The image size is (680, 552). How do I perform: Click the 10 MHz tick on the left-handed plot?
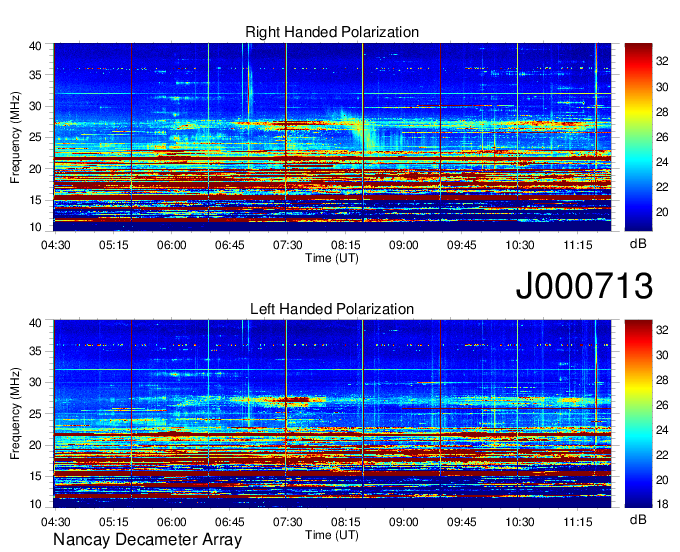click(x=35, y=504)
